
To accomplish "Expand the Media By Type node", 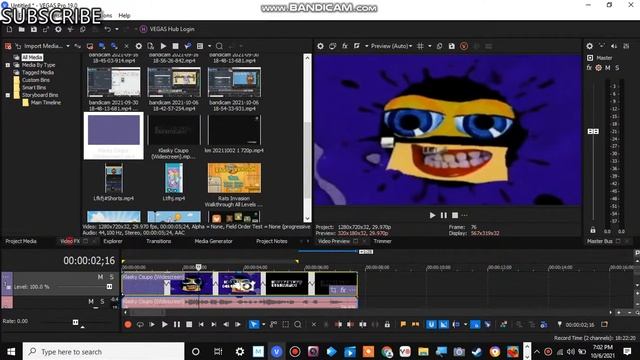I will 8,65.
